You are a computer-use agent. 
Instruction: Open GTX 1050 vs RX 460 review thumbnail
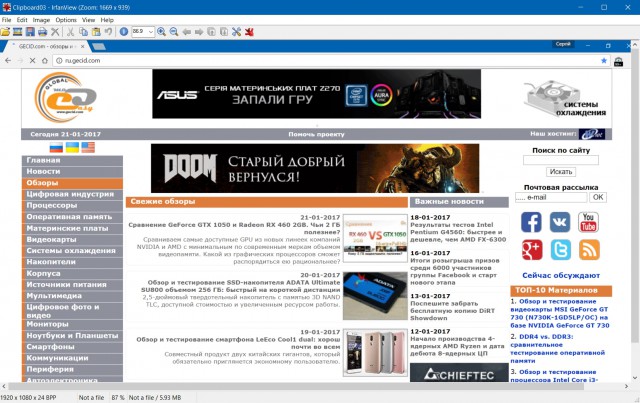click(x=375, y=238)
